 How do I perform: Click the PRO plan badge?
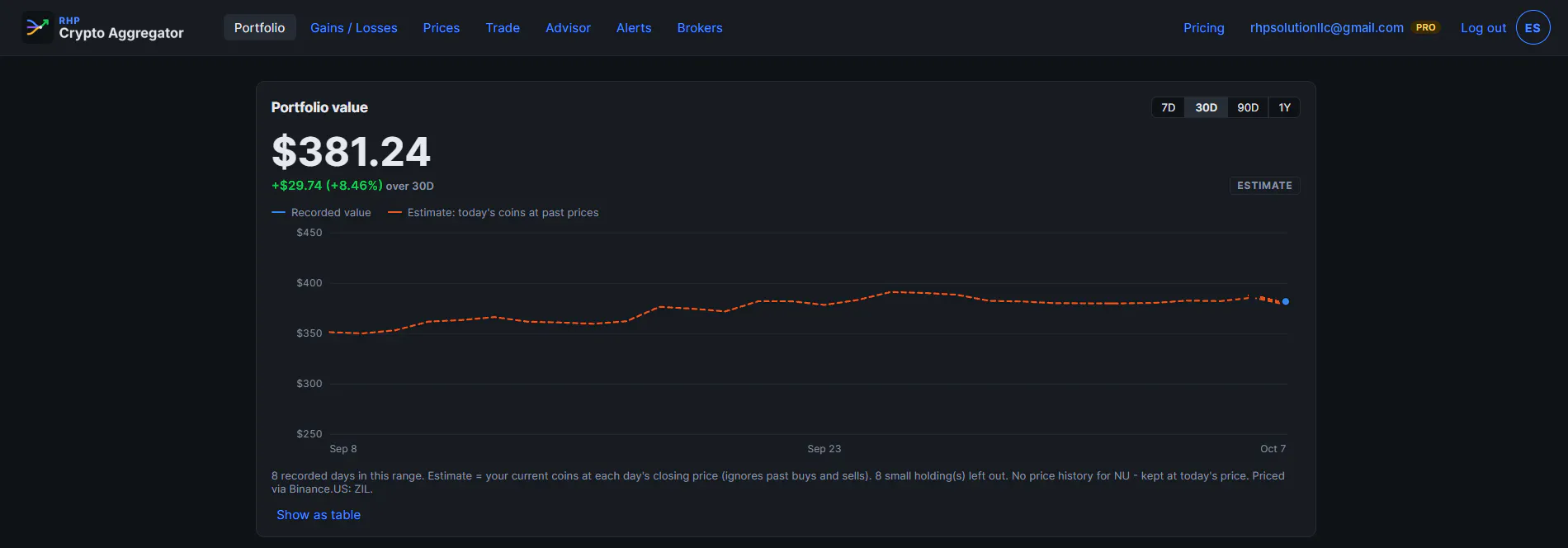pyautogui.click(x=1426, y=27)
